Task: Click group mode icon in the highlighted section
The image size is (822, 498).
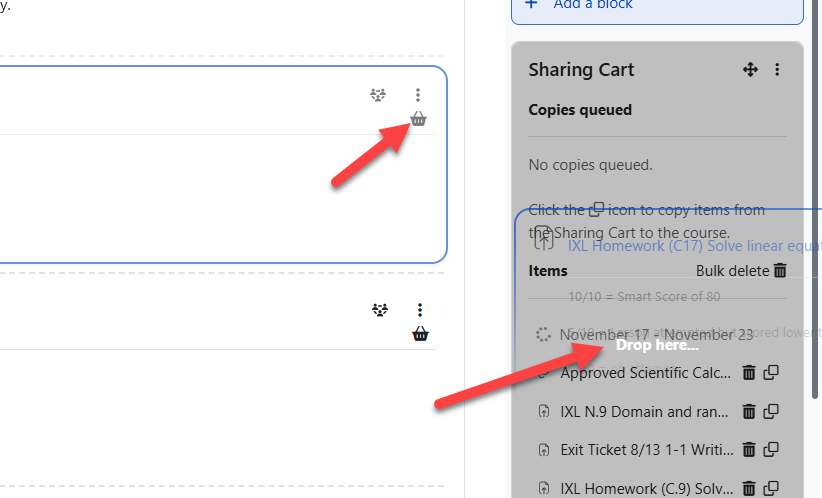Action: 377,95
